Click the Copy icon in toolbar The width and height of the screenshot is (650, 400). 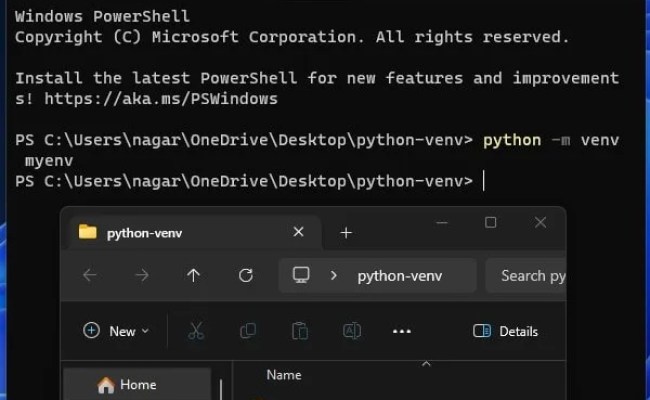click(x=248, y=331)
